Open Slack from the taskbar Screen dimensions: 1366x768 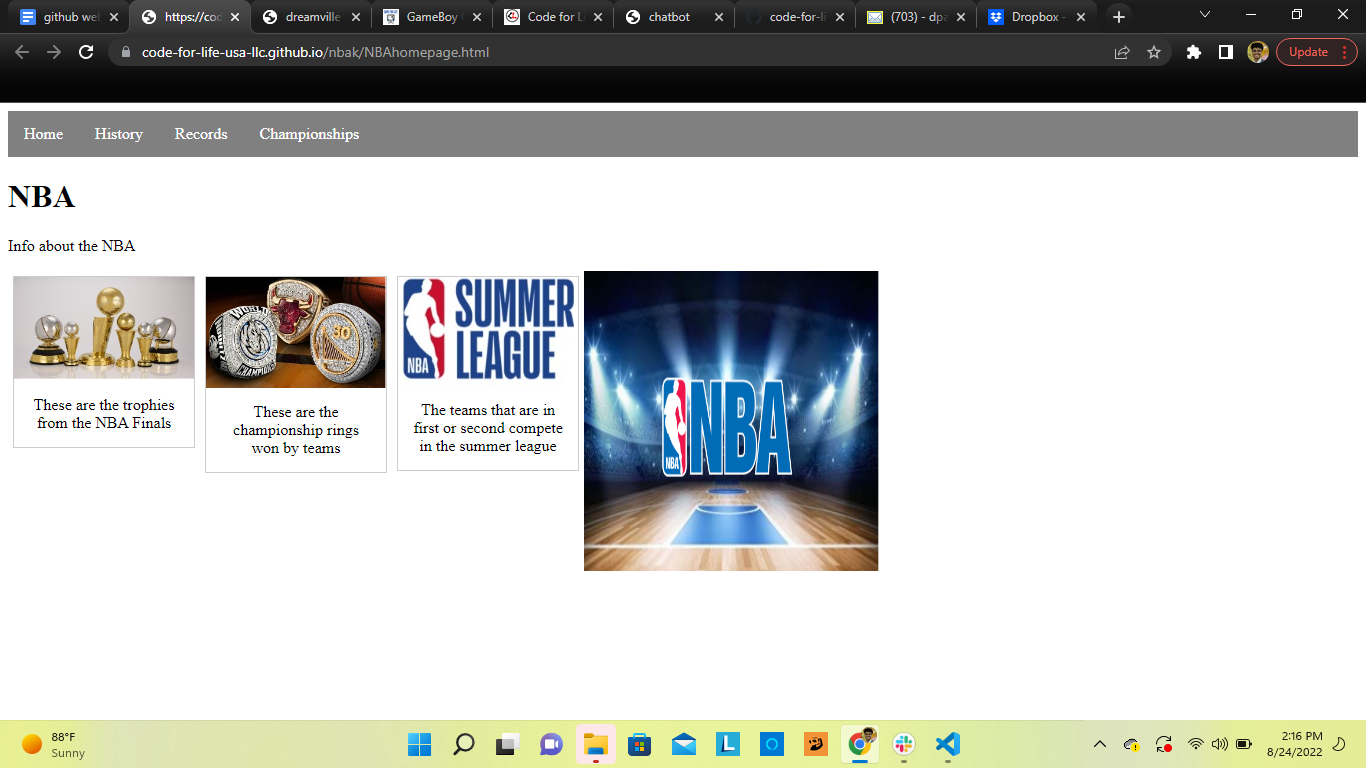pos(904,744)
